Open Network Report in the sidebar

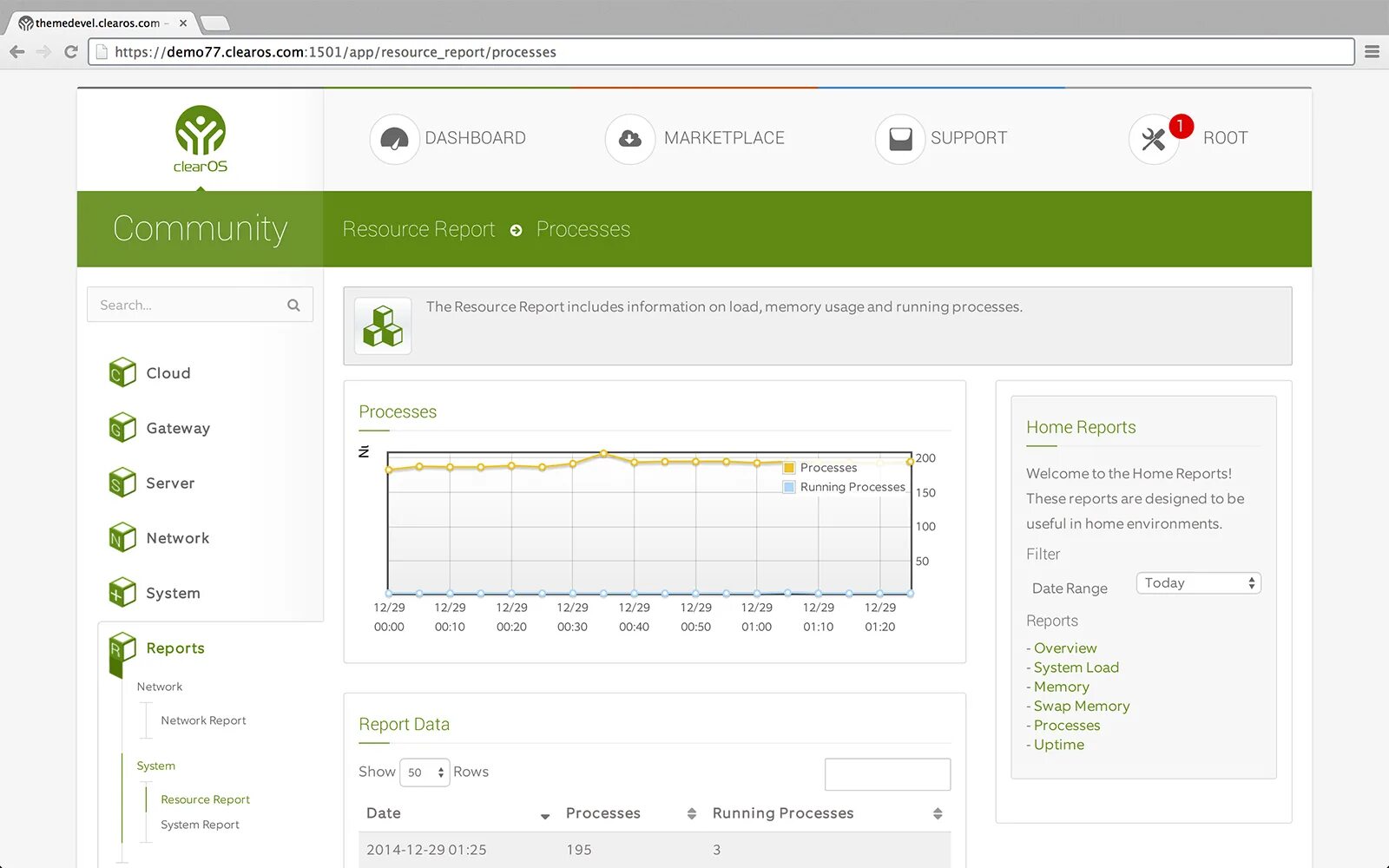click(203, 720)
